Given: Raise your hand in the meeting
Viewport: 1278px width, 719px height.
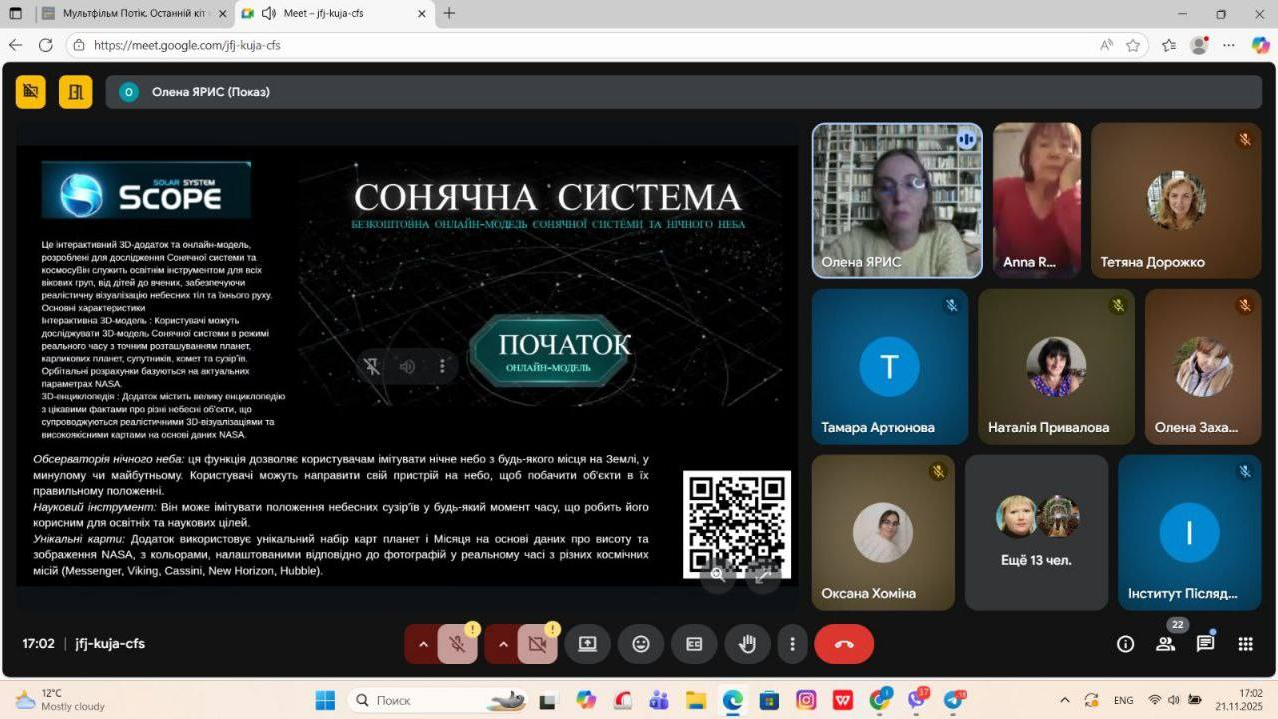Looking at the screenshot, I should [x=747, y=645].
